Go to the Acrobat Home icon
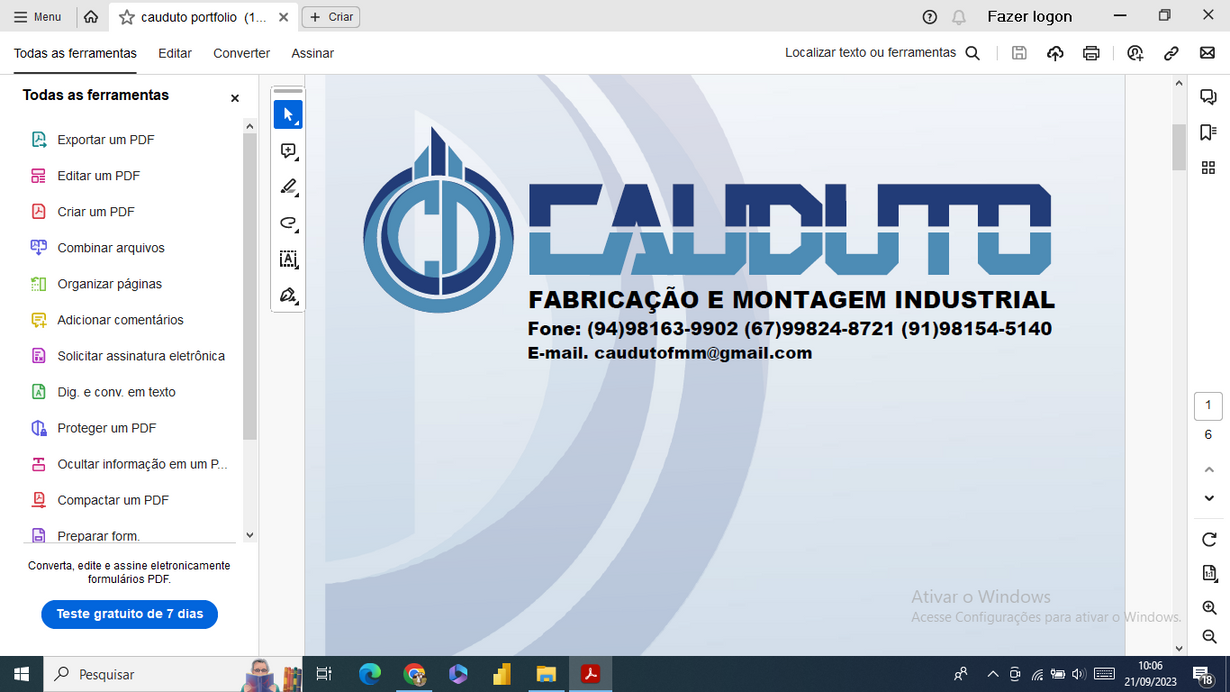 [91, 17]
